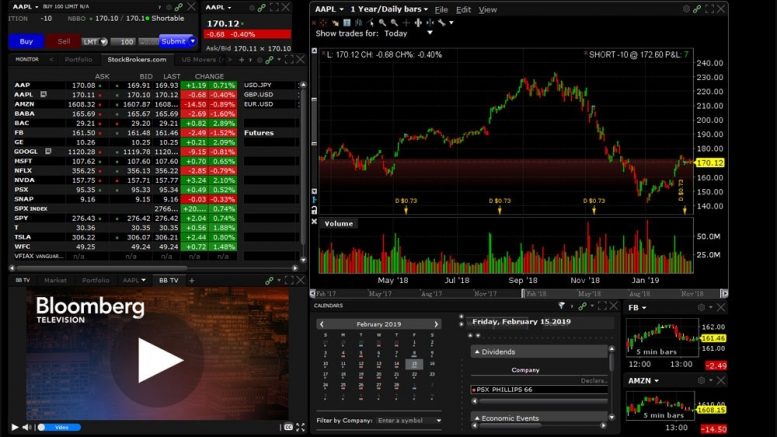Open the Submit button dropdown arrow
777x437 pixels.
pos(192,41)
